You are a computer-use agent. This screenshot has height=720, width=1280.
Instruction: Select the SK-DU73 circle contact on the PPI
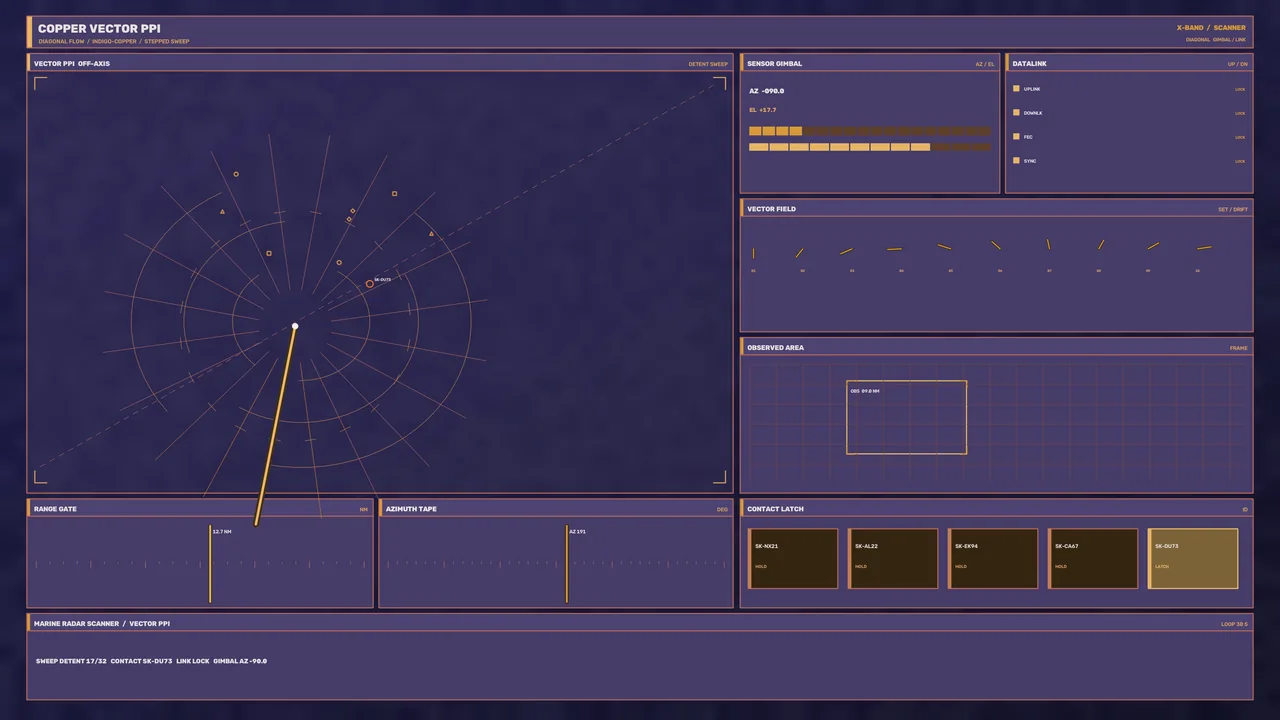pyautogui.click(x=370, y=284)
